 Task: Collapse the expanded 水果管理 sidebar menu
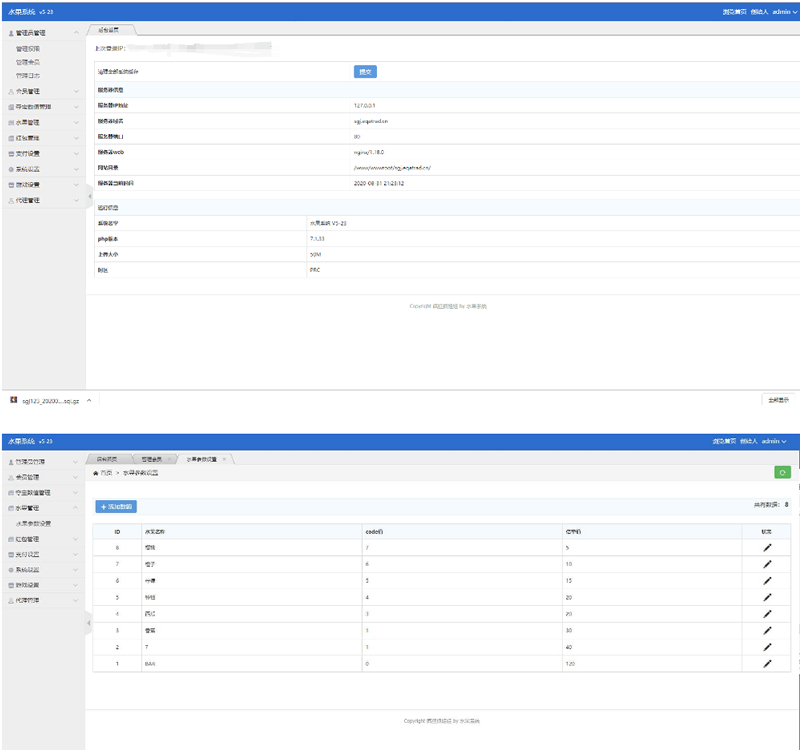[76, 508]
